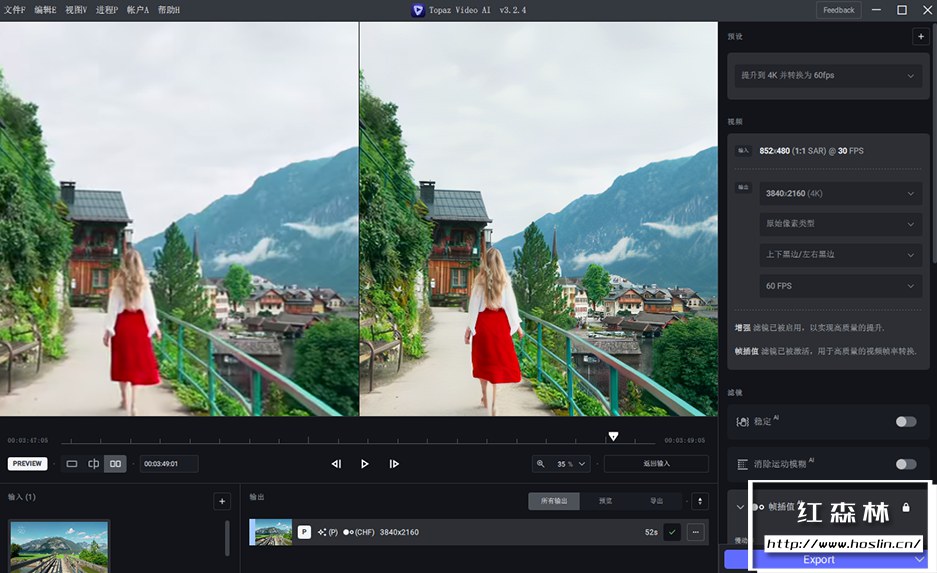Switch to split view layout icon

tap(93, 464)
